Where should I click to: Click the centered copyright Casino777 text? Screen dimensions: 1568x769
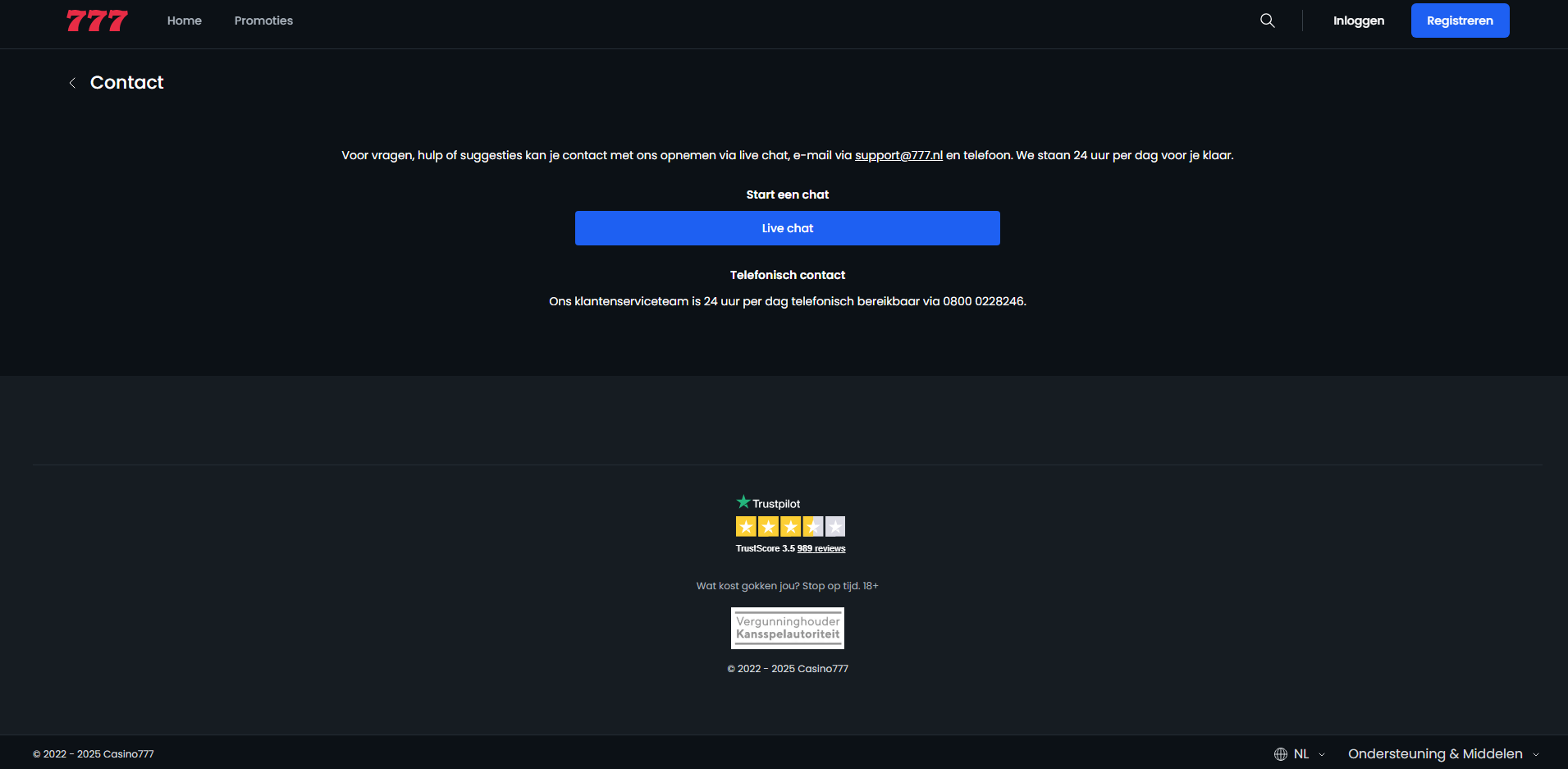pyautogui.click(x=788, y=669)
